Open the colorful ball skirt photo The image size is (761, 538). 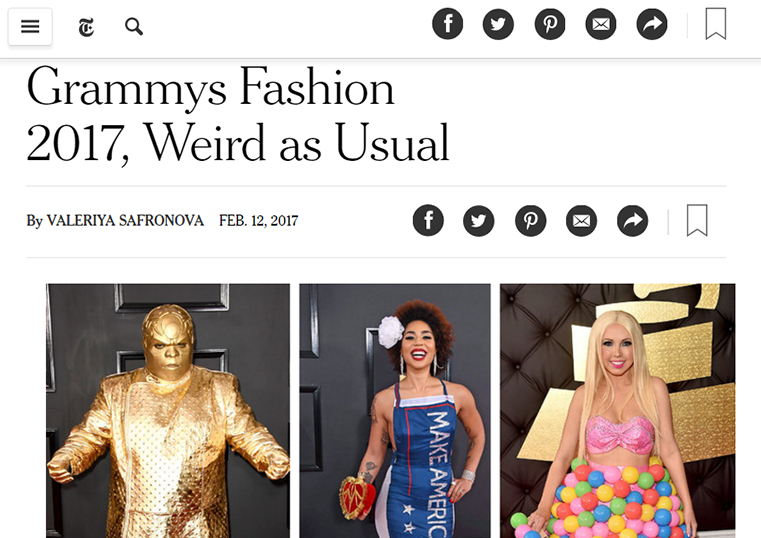618,410
